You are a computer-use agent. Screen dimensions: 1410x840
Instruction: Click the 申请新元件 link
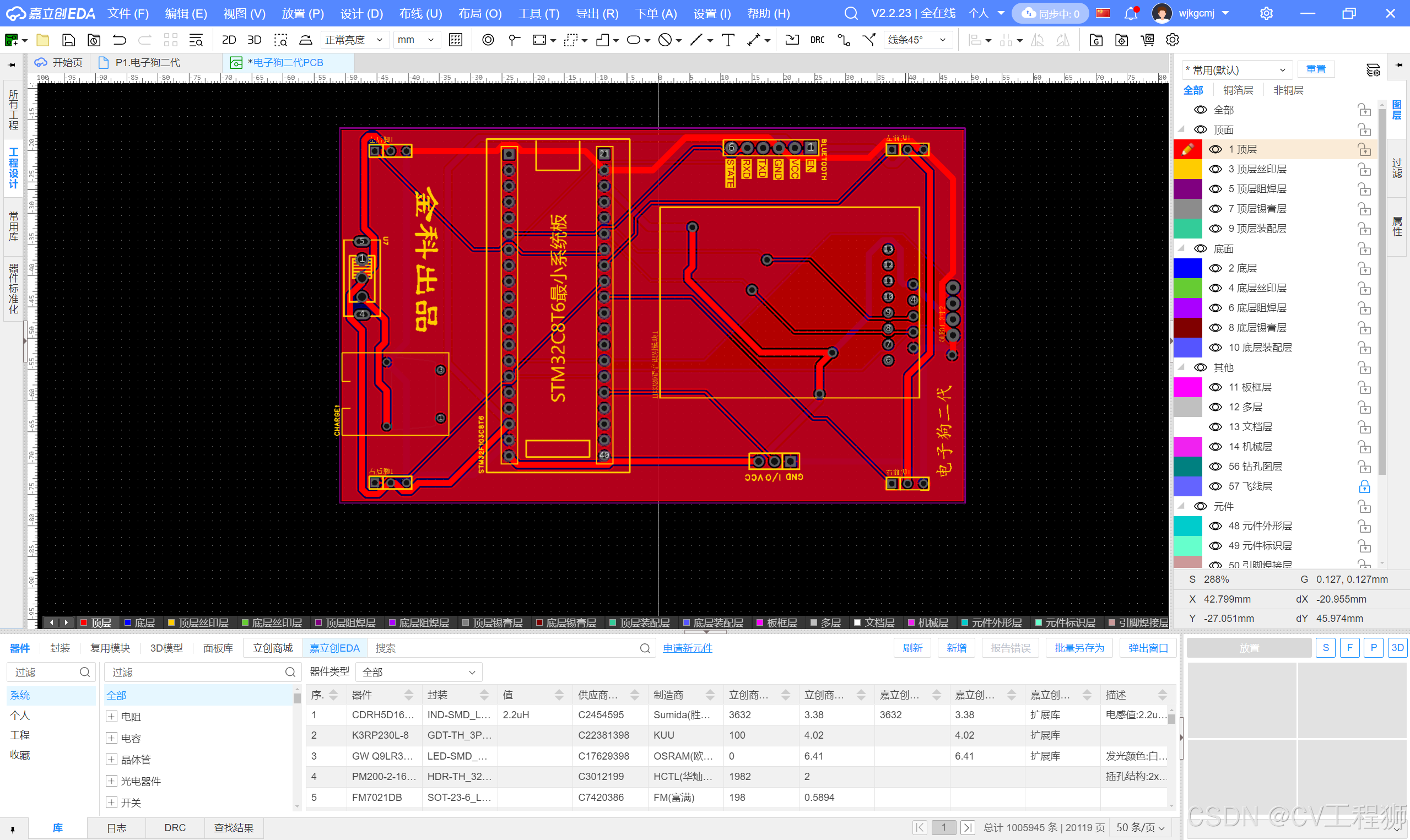pyautogui.click(x=687, y=648)
